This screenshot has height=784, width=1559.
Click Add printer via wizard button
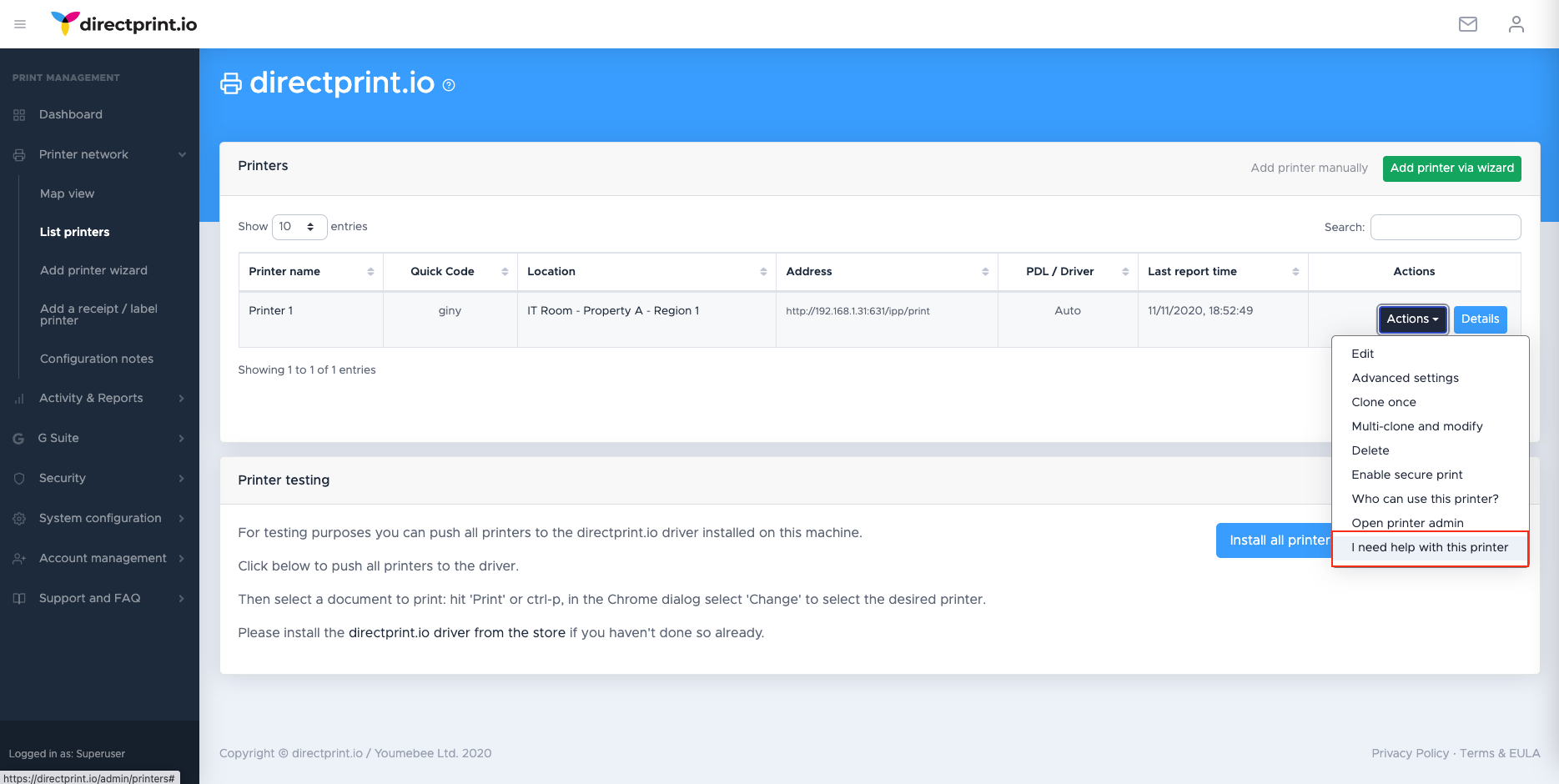tap(1451, 168)
